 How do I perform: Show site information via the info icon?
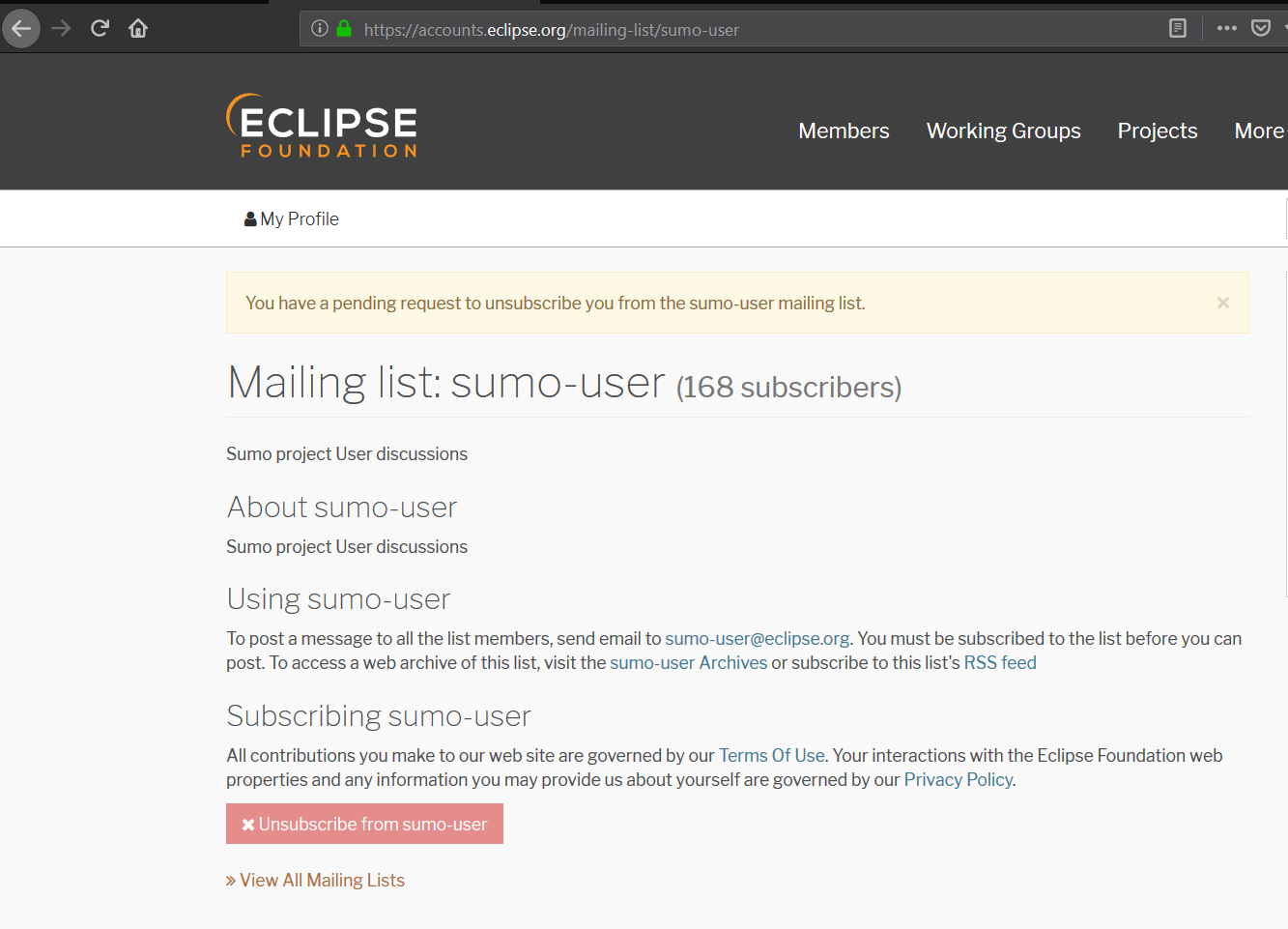coord(320,29)
